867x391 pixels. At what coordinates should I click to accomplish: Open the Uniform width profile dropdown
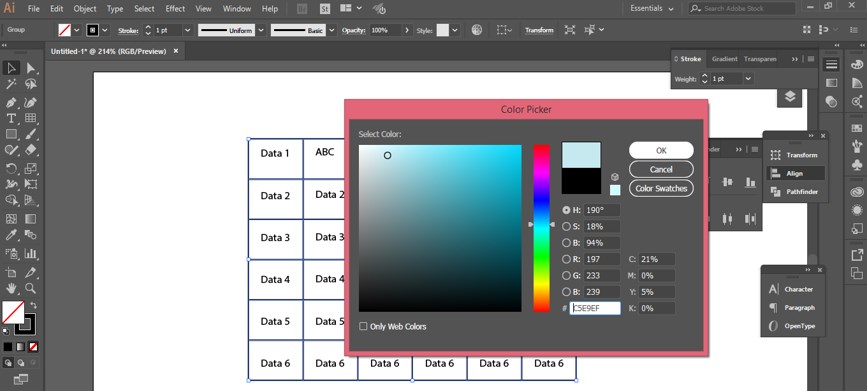pos(261,30)
